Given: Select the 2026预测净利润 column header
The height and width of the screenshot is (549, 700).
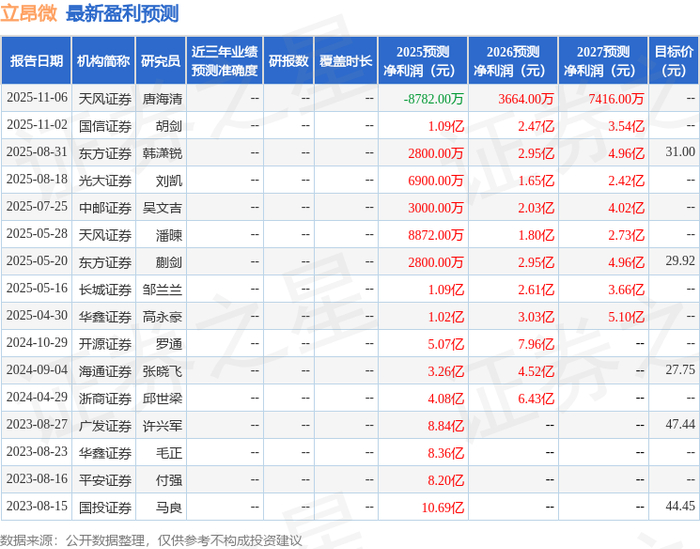Looking at the screenshot, I should click(513, 61).
